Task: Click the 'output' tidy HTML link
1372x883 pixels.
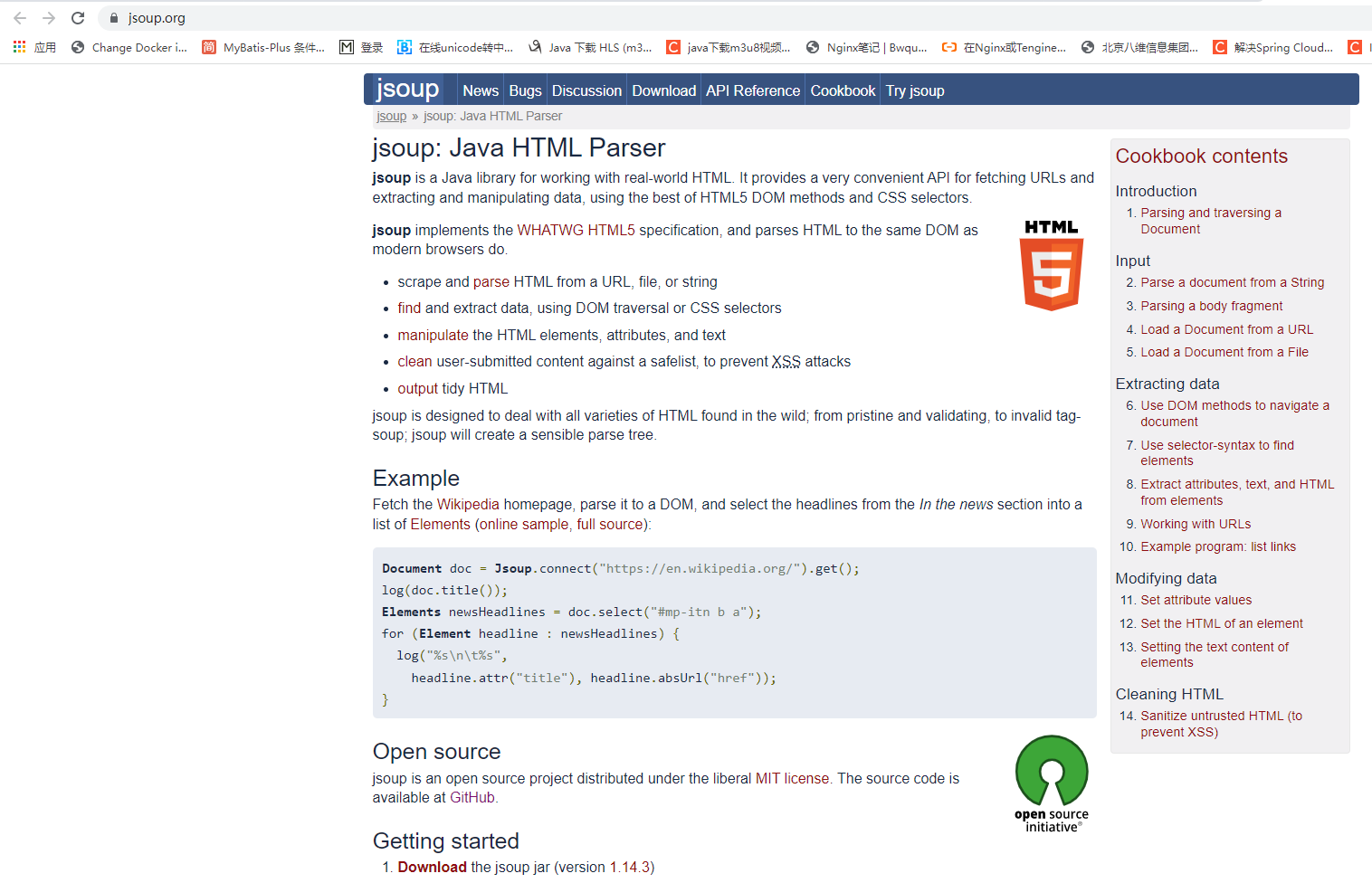Action: pyautogui.click(x=418, y=389)
